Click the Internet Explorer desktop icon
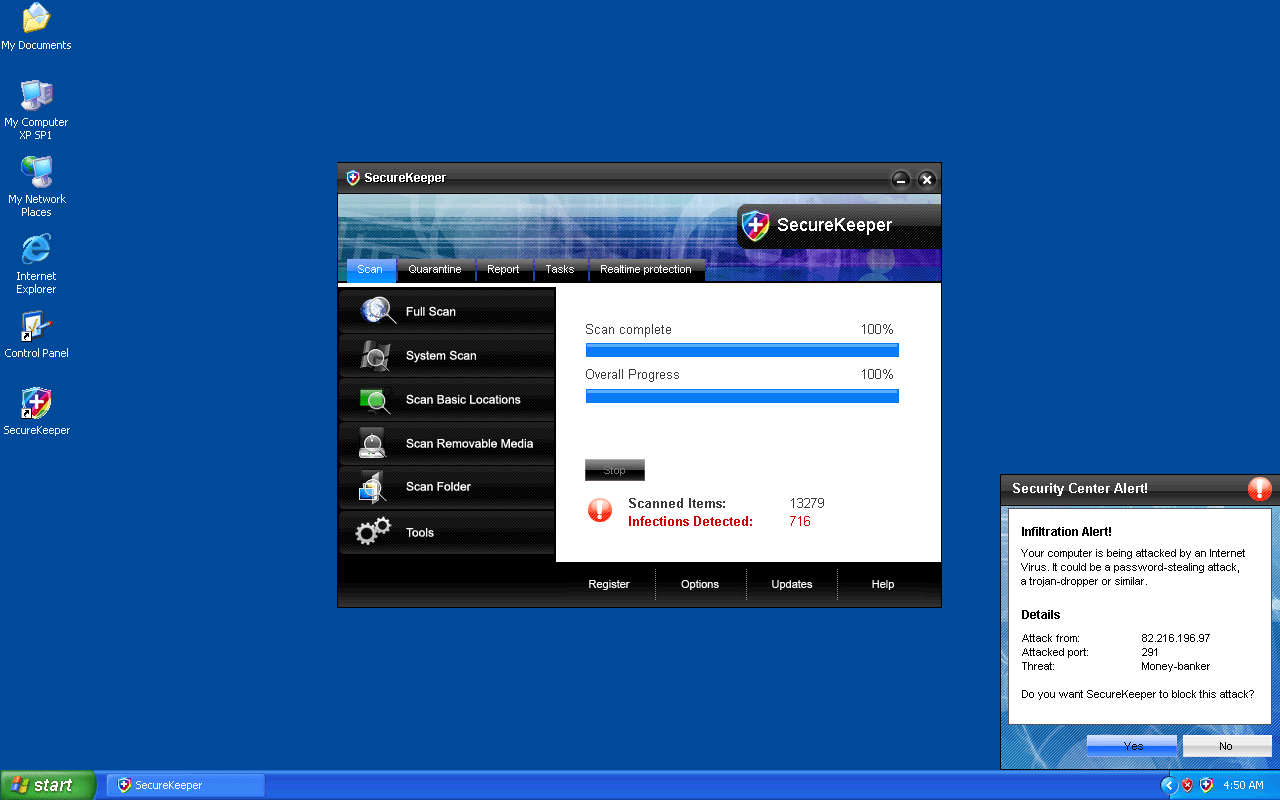Viewport: 1280px width, 800px height. [36, 250]
